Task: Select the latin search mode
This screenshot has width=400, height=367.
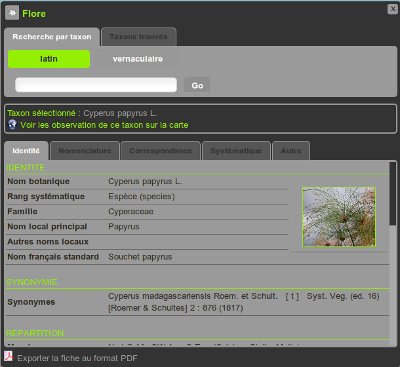Action: pyautogui.click(x=49, y=59)
